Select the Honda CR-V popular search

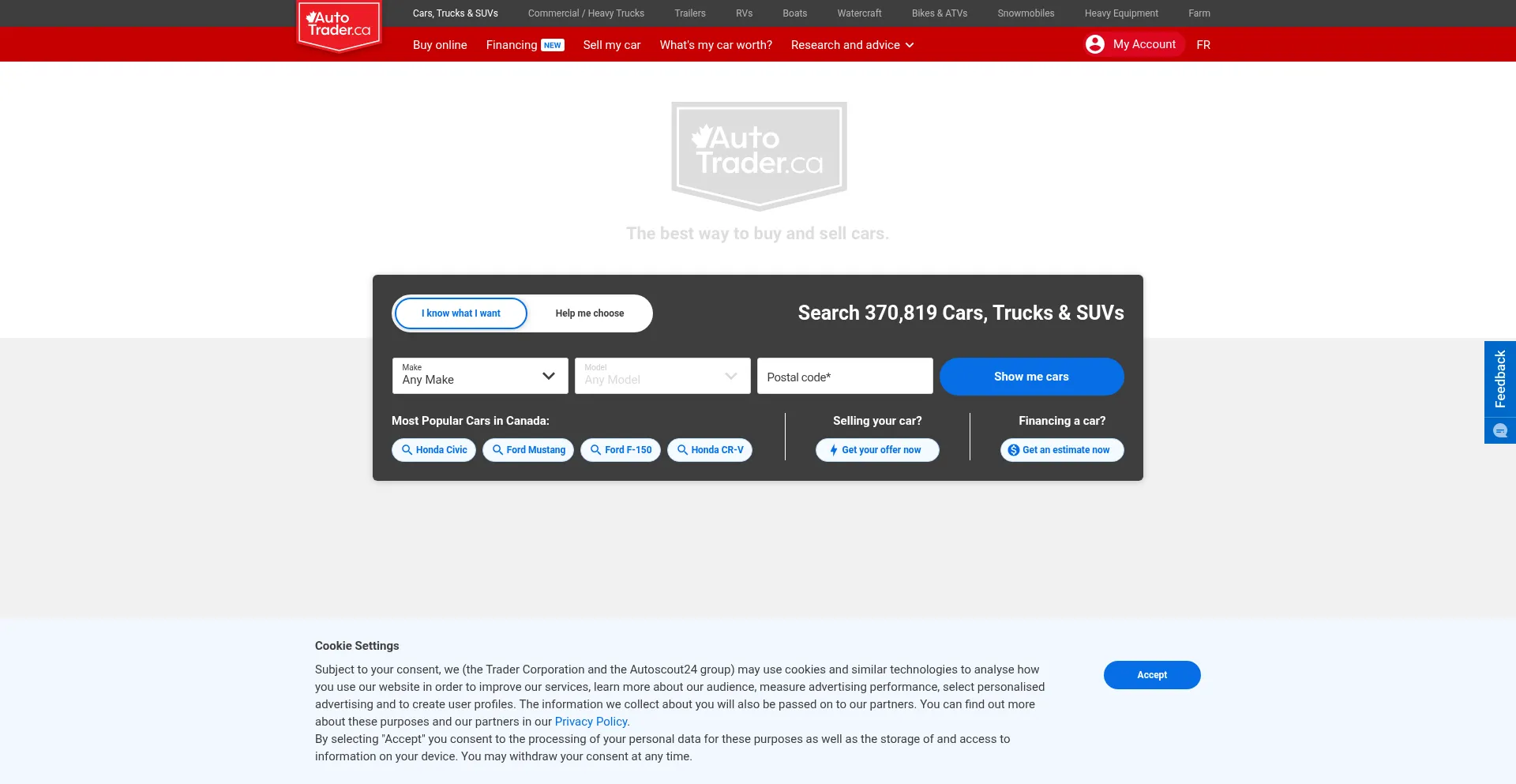(x=709, y=450)
